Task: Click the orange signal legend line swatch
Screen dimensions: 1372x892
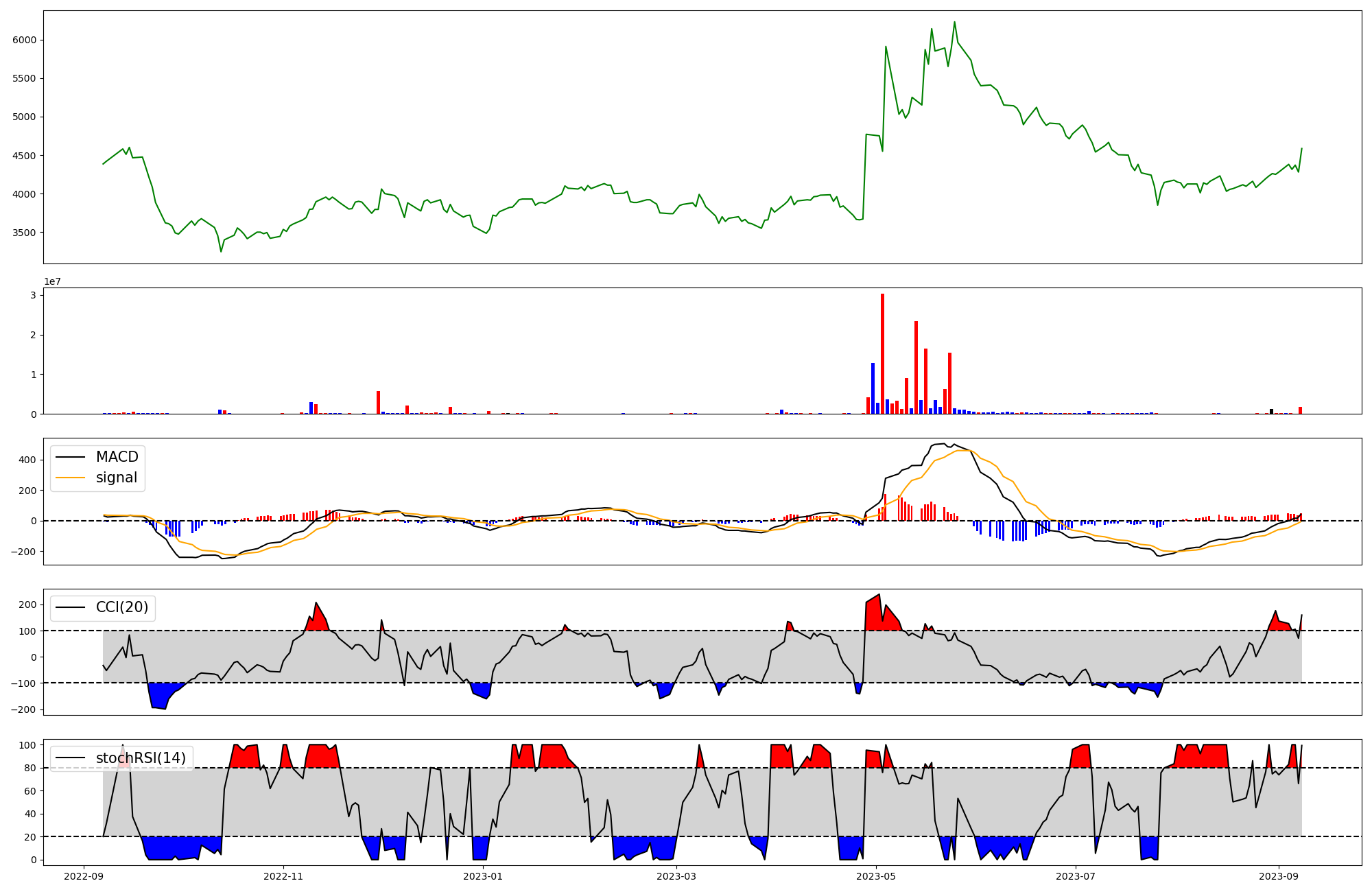Action: (x=70, y=478)
